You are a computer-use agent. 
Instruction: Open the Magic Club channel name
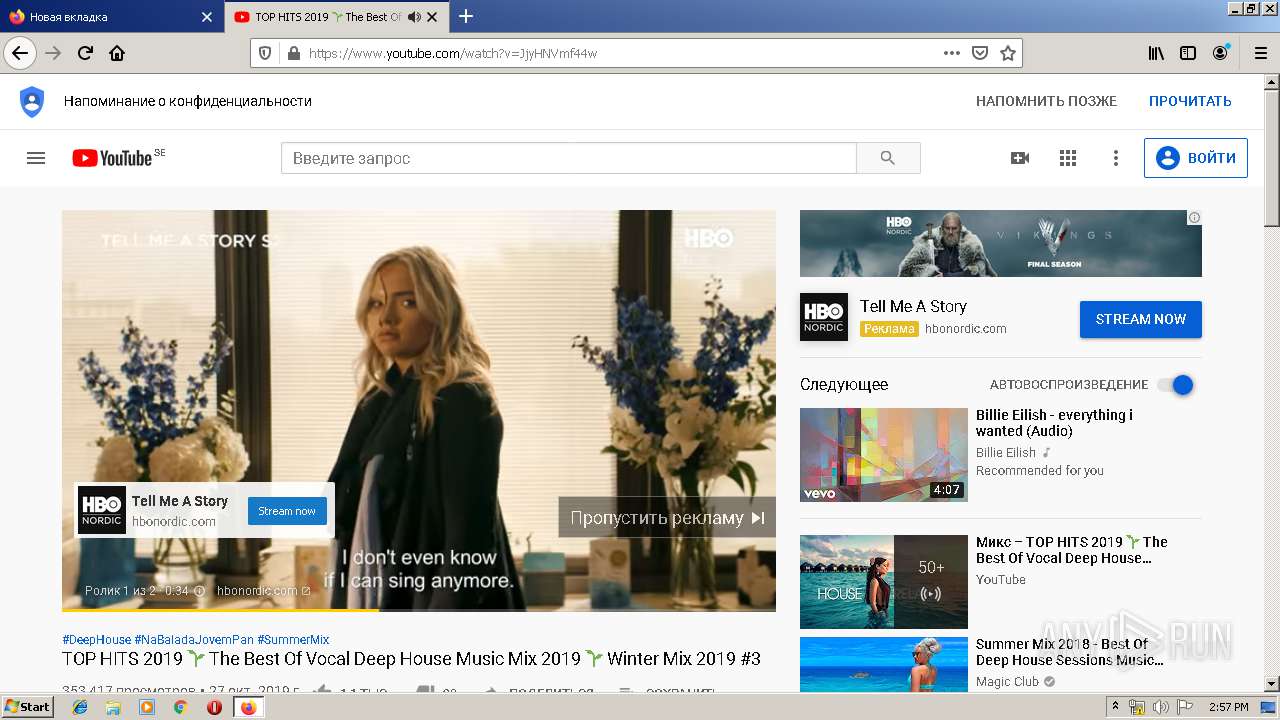tap(1007, 682)
